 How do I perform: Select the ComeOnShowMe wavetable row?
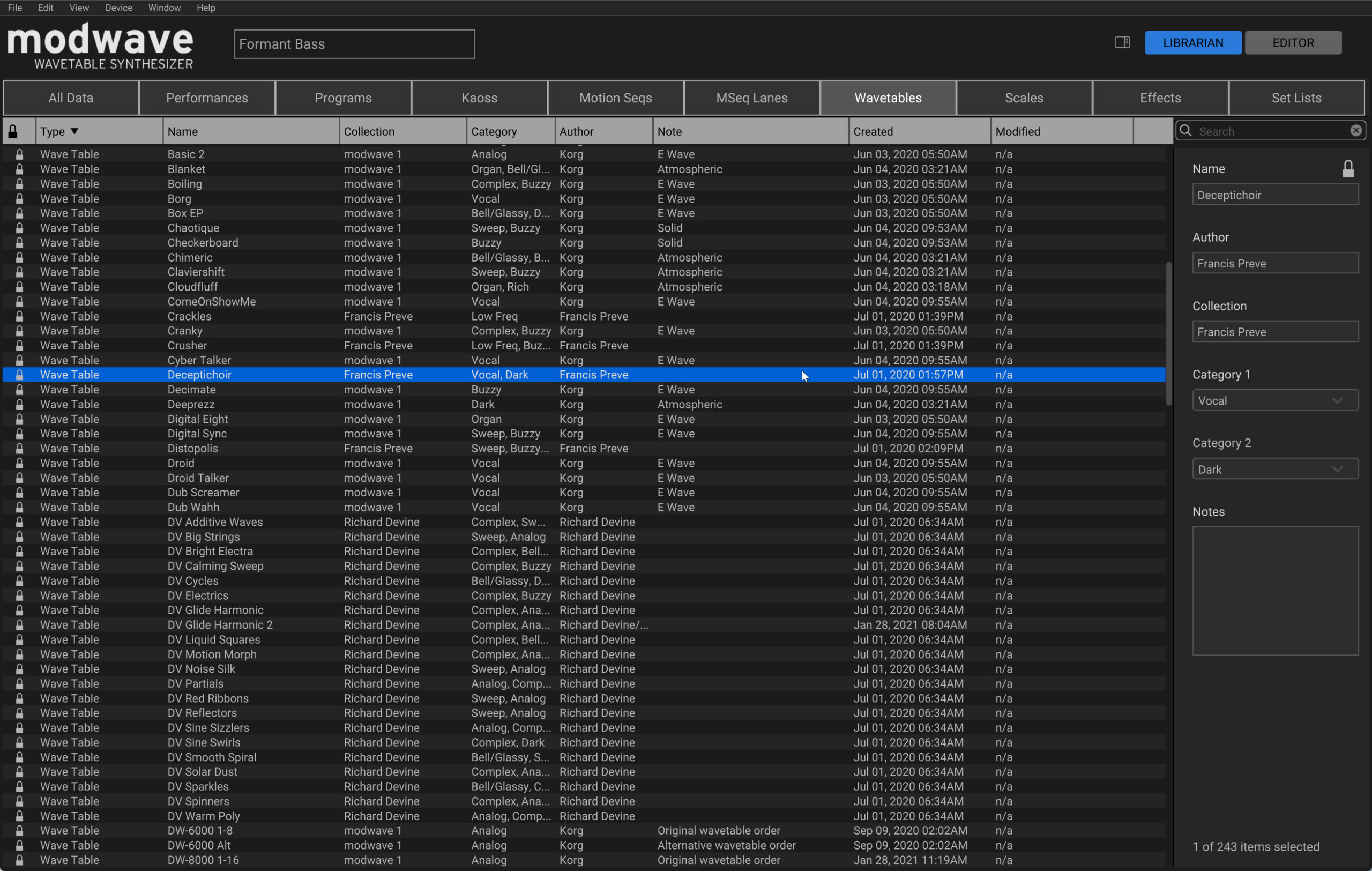point(584,301)
